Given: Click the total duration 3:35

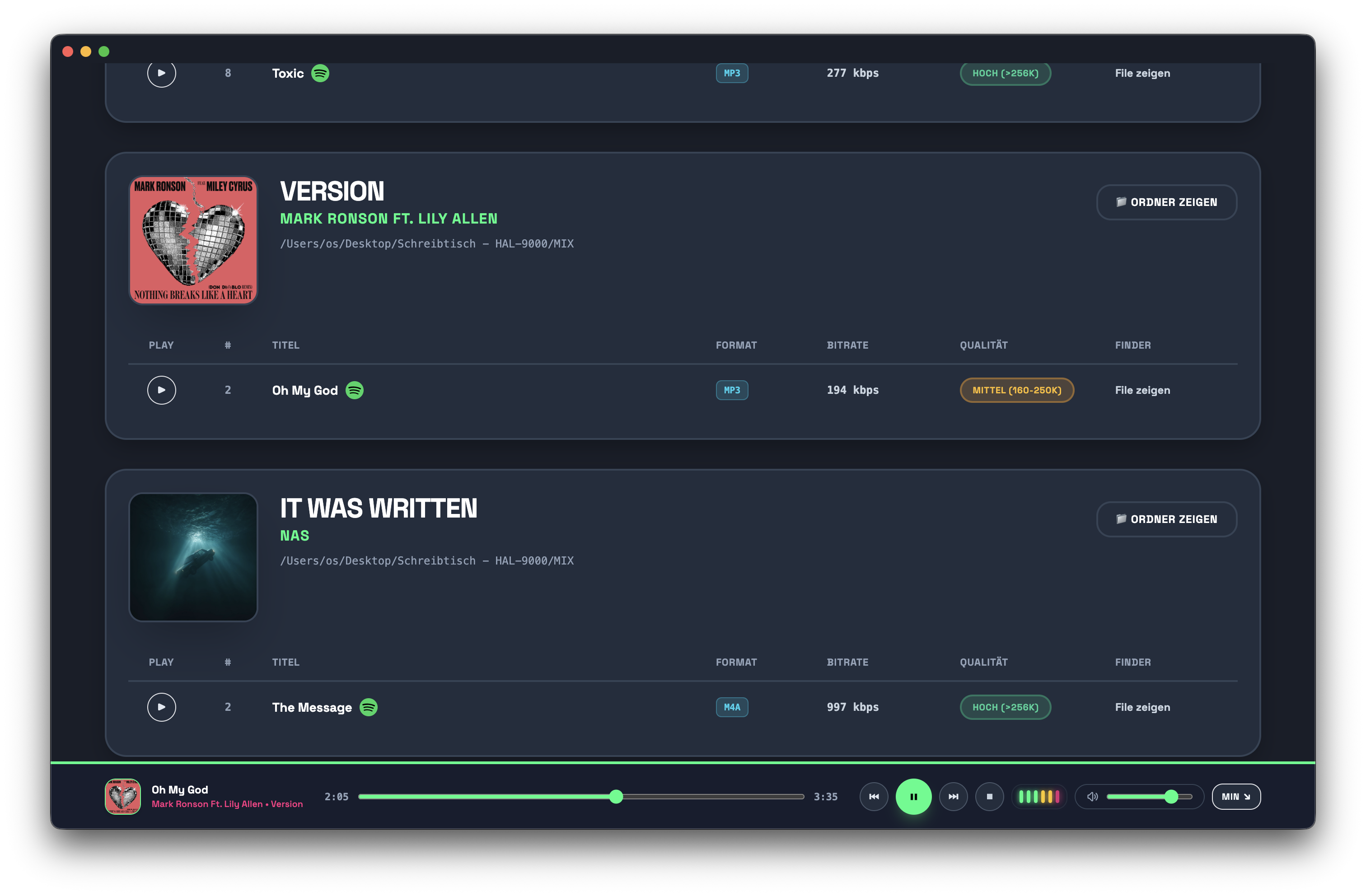Looking at the screenshot, I should [825, 797].
